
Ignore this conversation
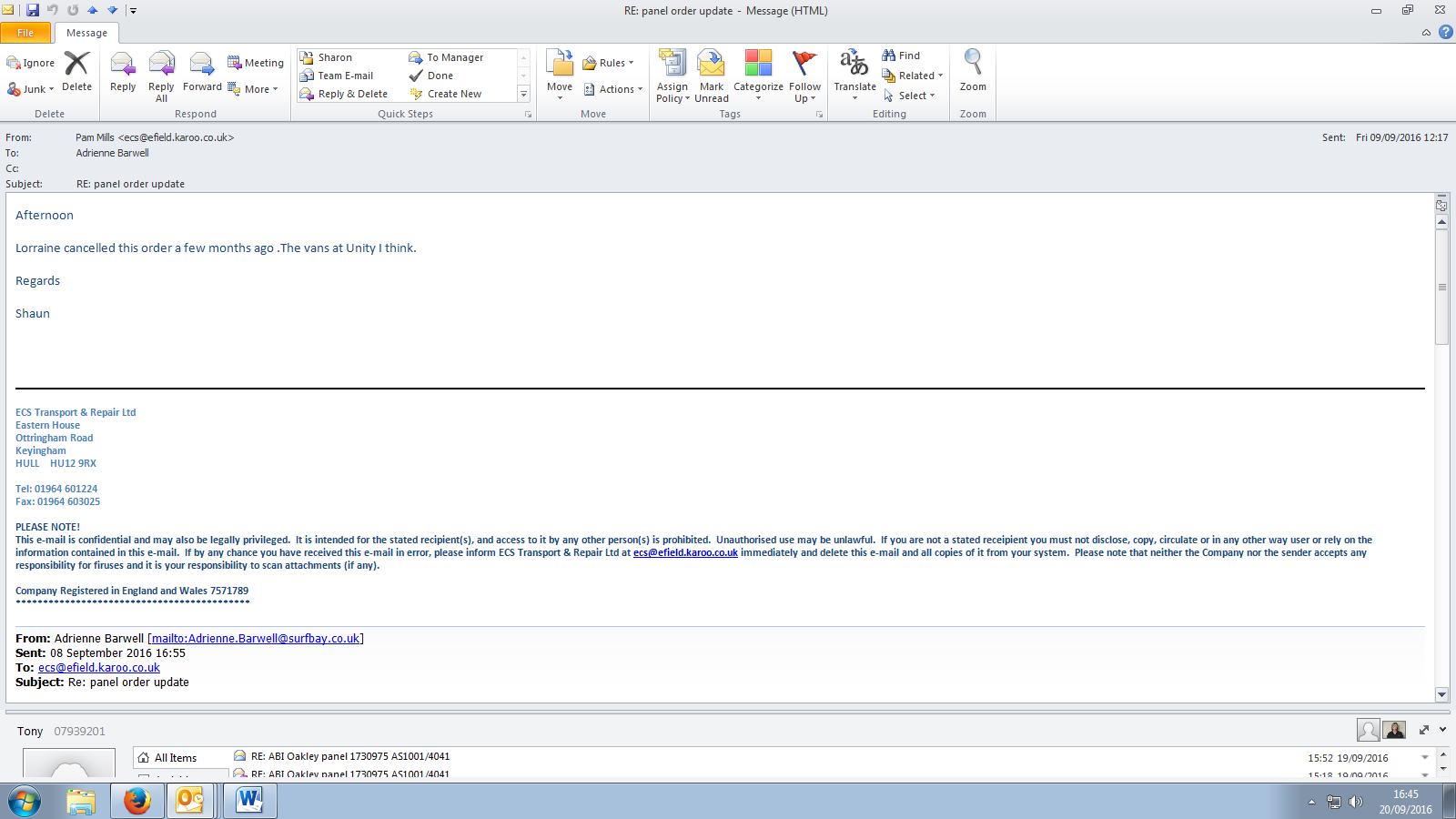31,63
